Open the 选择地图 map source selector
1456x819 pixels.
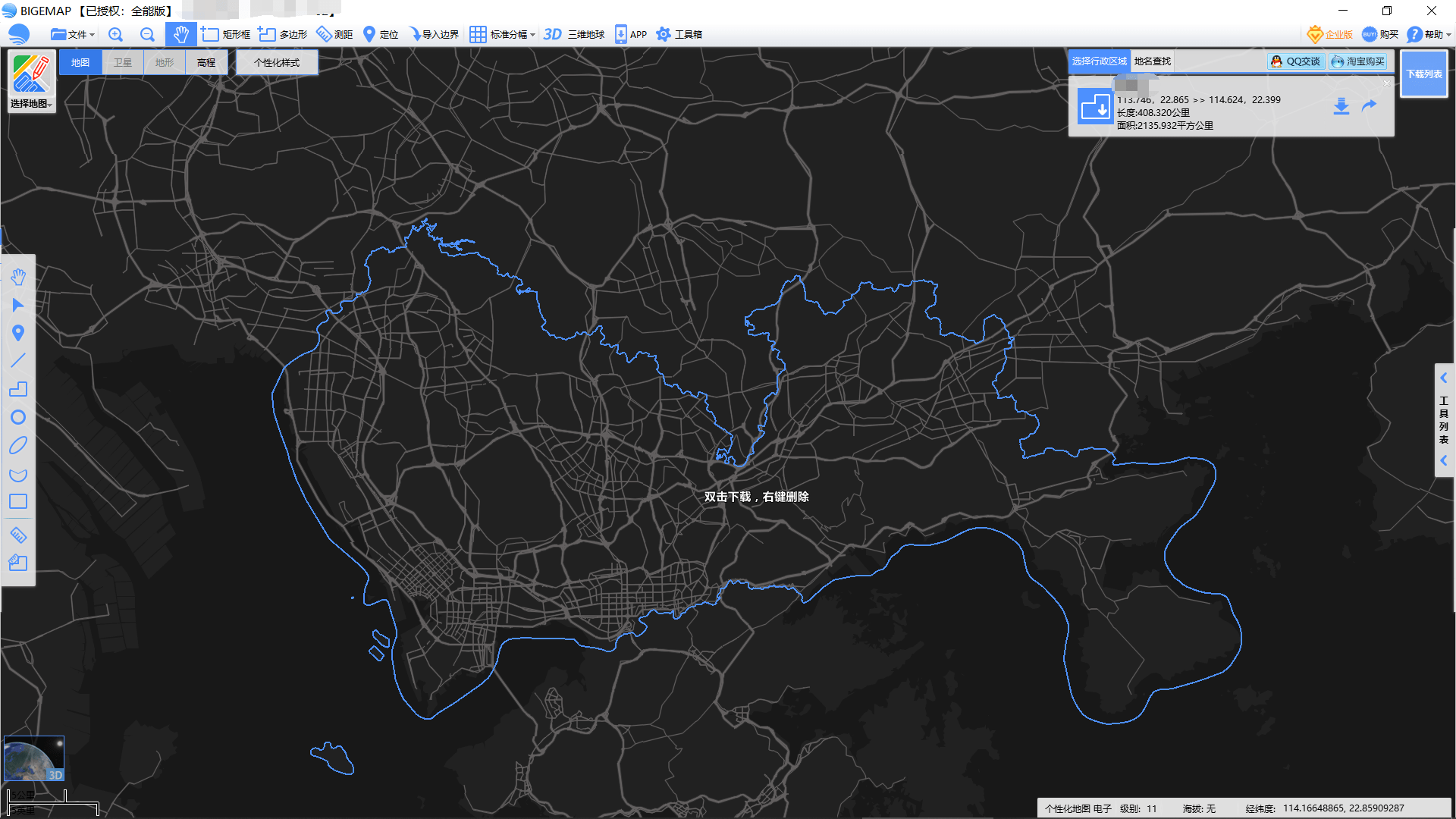tap(31, 82)
